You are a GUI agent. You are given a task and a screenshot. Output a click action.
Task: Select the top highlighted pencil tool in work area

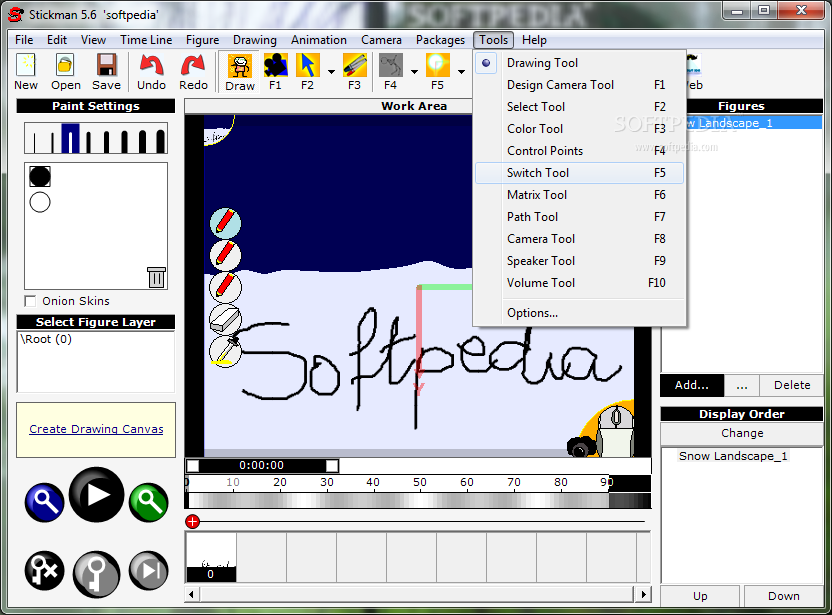tap(226, 223)
